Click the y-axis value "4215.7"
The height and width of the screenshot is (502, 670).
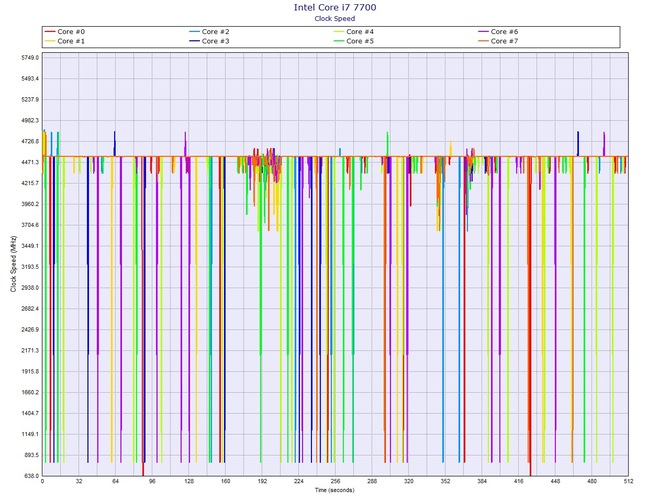tap(30, 183)
